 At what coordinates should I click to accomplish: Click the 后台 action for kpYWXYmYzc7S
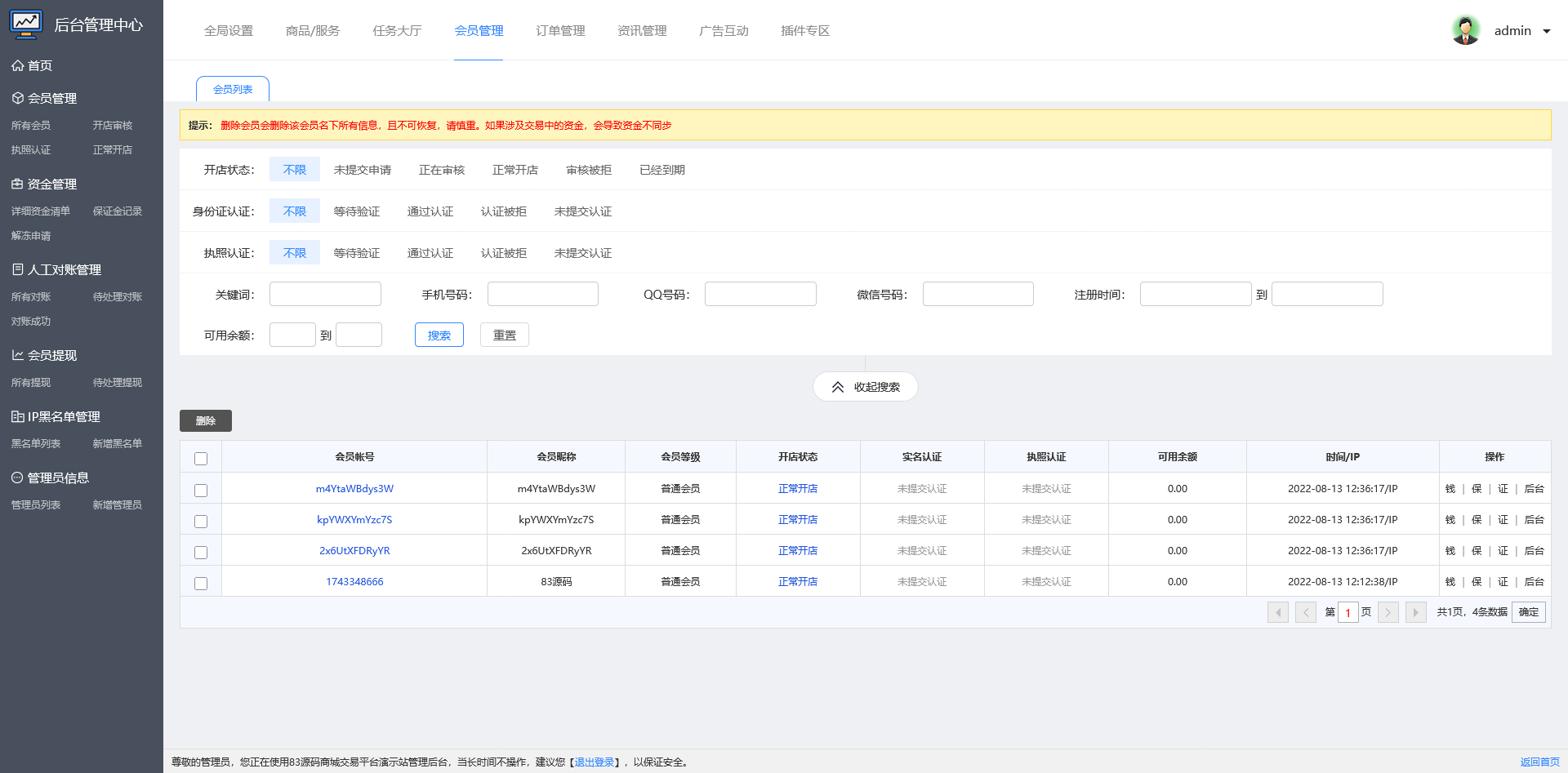(x=1535, y=520)
